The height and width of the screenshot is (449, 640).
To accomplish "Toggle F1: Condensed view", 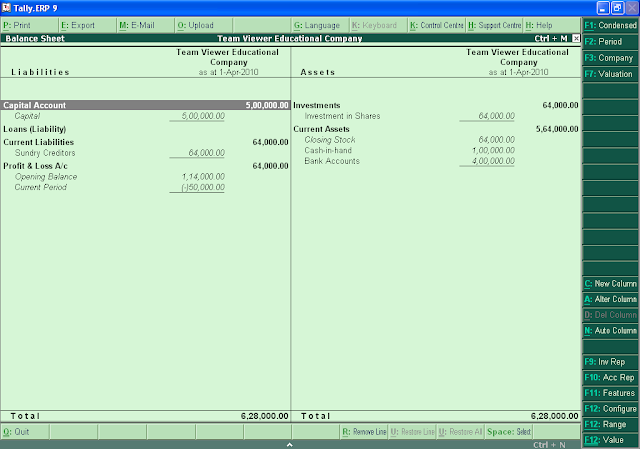I will [x=610, y=25].
